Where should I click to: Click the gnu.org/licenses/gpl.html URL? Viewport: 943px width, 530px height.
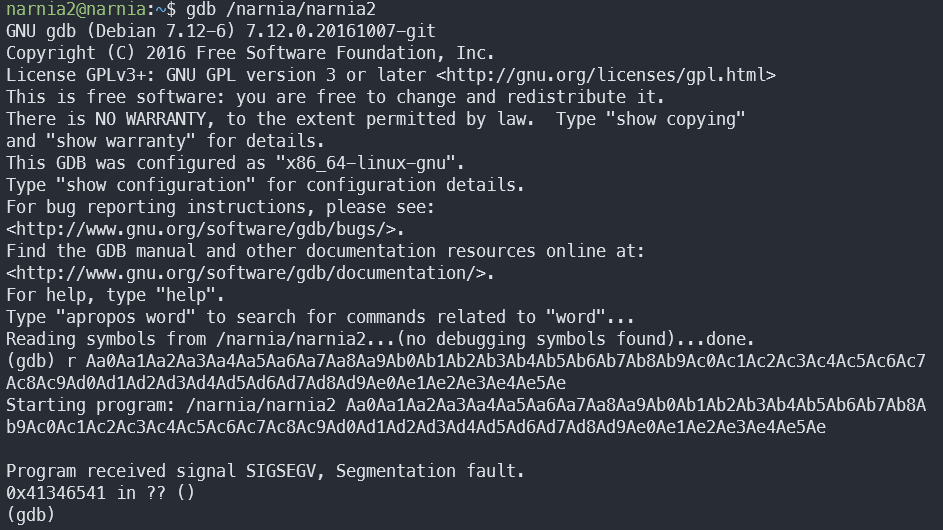[606, 75]
